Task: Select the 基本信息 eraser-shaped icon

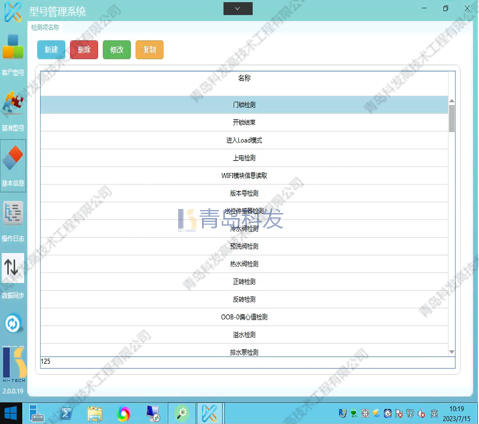Action: [x=13, y=158]
